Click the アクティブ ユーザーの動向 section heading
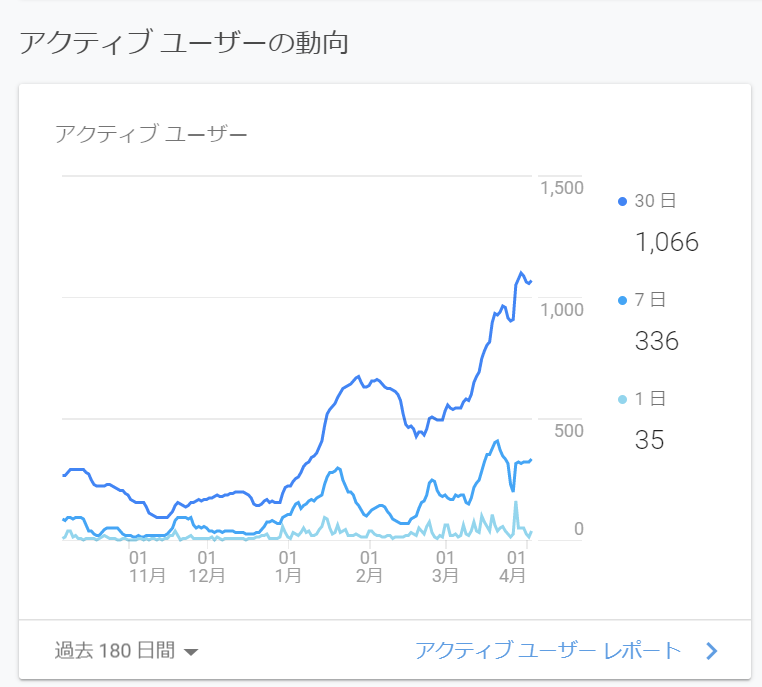Viewport: 762px width, 687px height. [x=183, y=44]
